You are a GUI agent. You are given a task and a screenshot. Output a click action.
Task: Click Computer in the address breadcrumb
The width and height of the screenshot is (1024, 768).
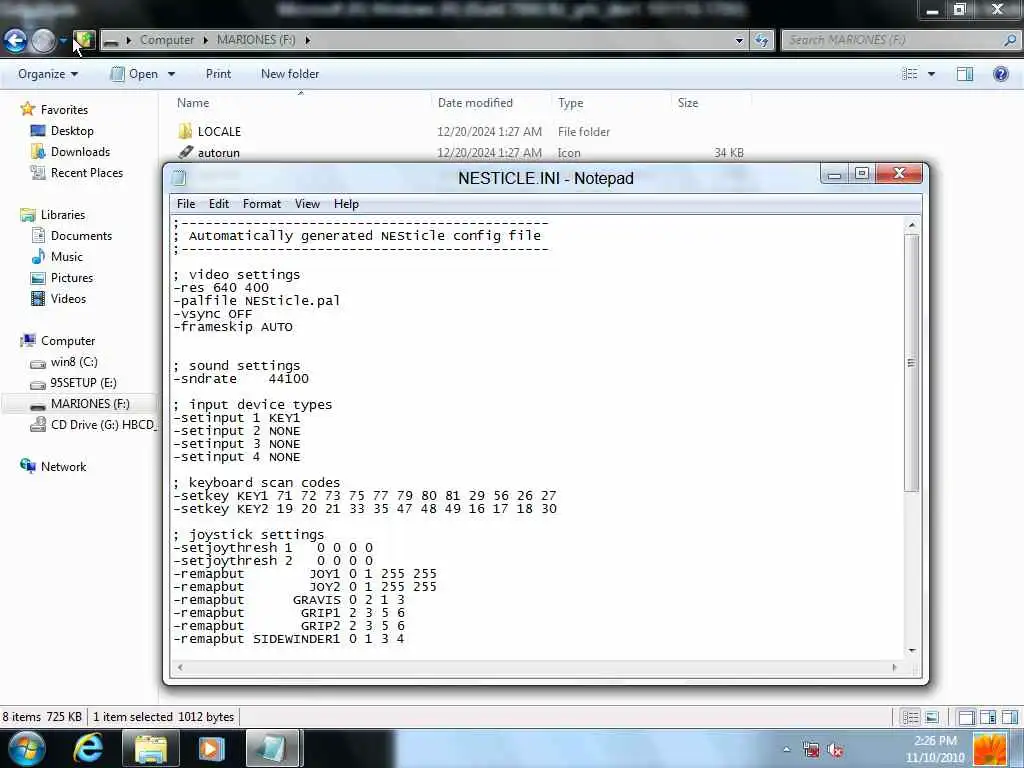coord(167,40)
